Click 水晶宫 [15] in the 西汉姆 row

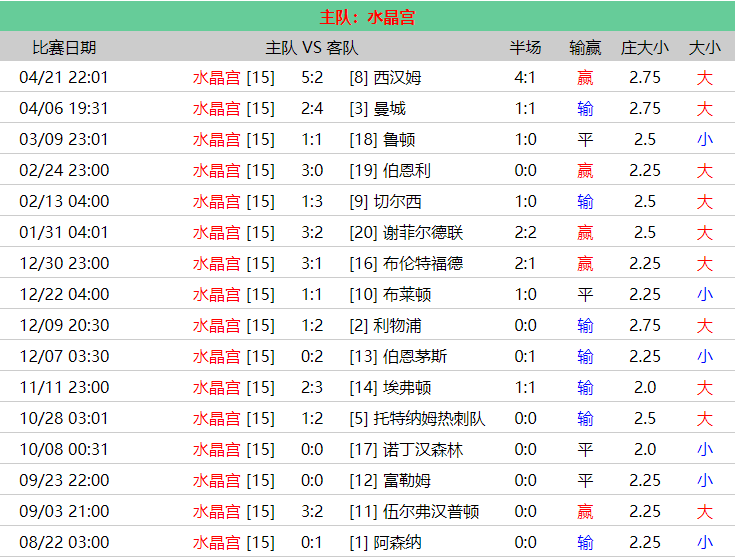tap(233, 77)
